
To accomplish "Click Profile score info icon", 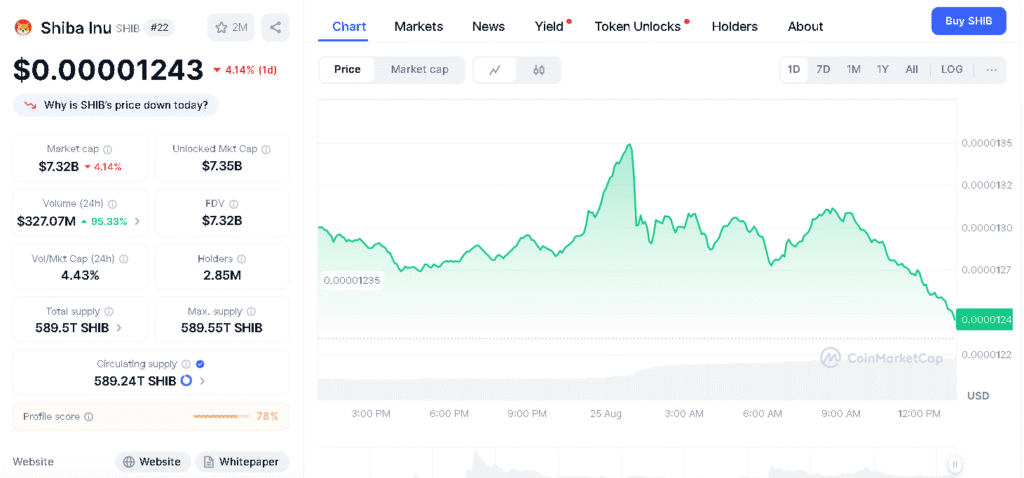I will [89, 416].
